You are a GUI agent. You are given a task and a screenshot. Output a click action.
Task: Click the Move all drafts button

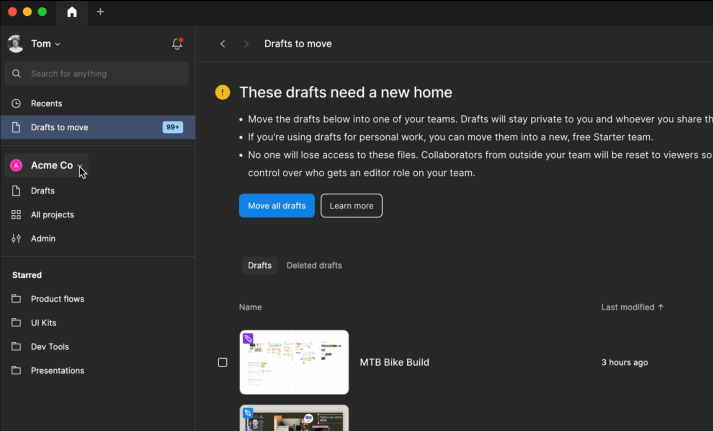(277, 206)
